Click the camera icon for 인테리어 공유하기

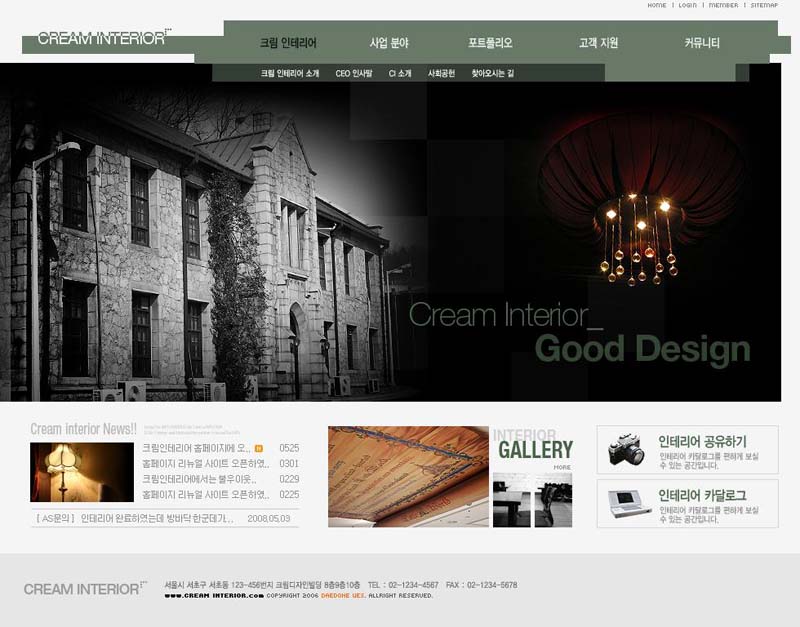[626, 449]
